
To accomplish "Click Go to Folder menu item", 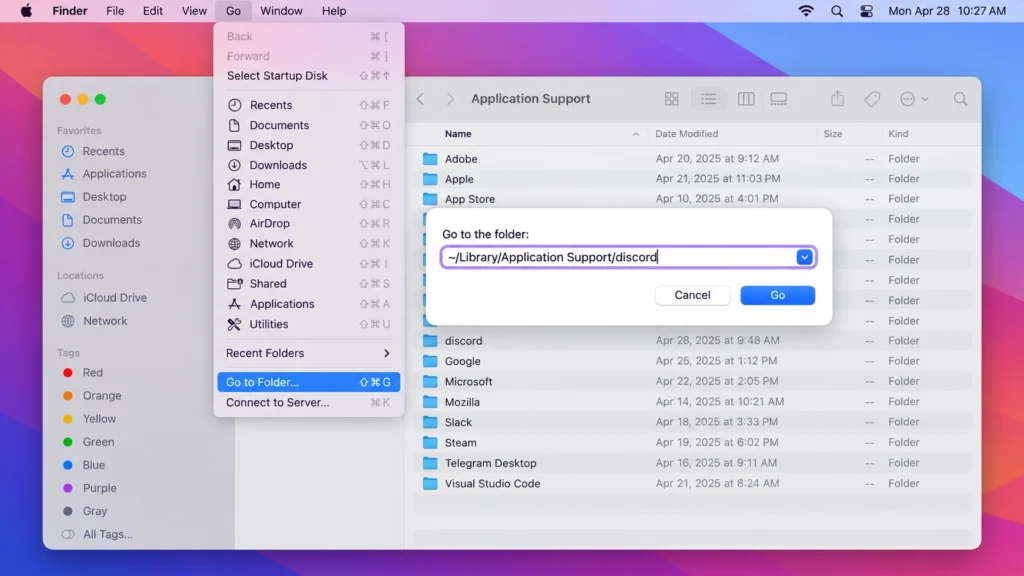I will pos(308,382).
